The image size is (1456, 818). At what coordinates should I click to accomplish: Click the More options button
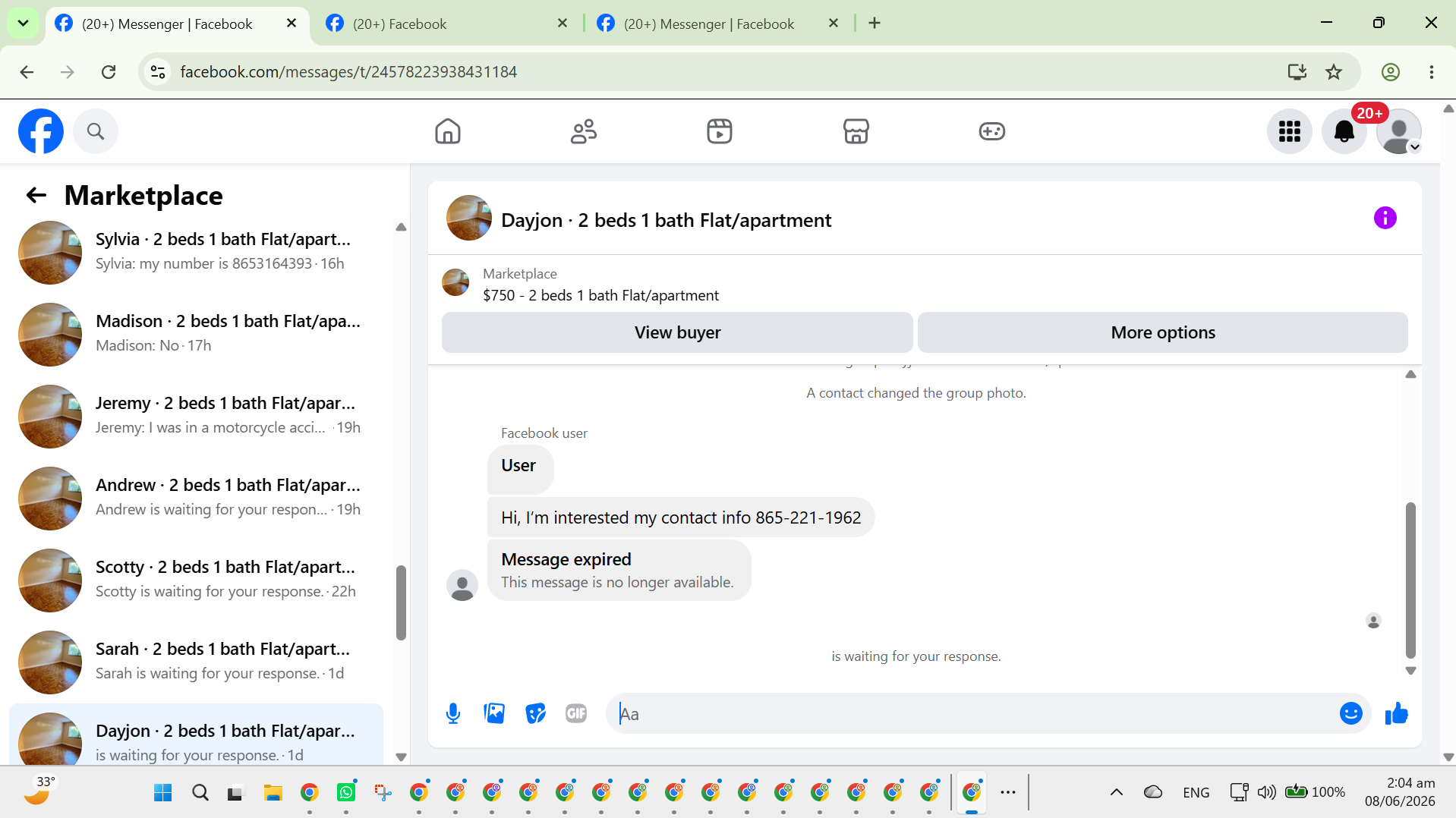click(x=1163, y=332)
